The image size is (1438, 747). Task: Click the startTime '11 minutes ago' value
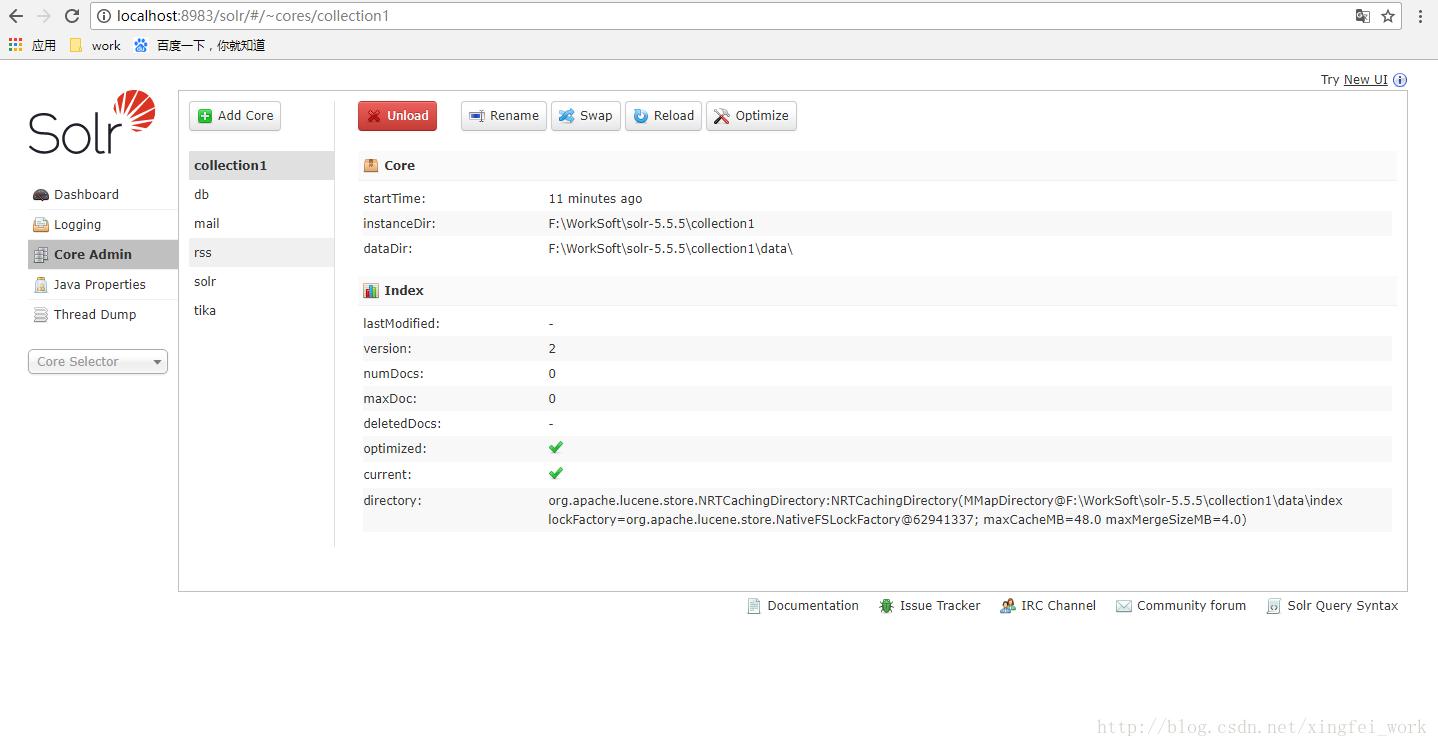(x=595, y=199)
